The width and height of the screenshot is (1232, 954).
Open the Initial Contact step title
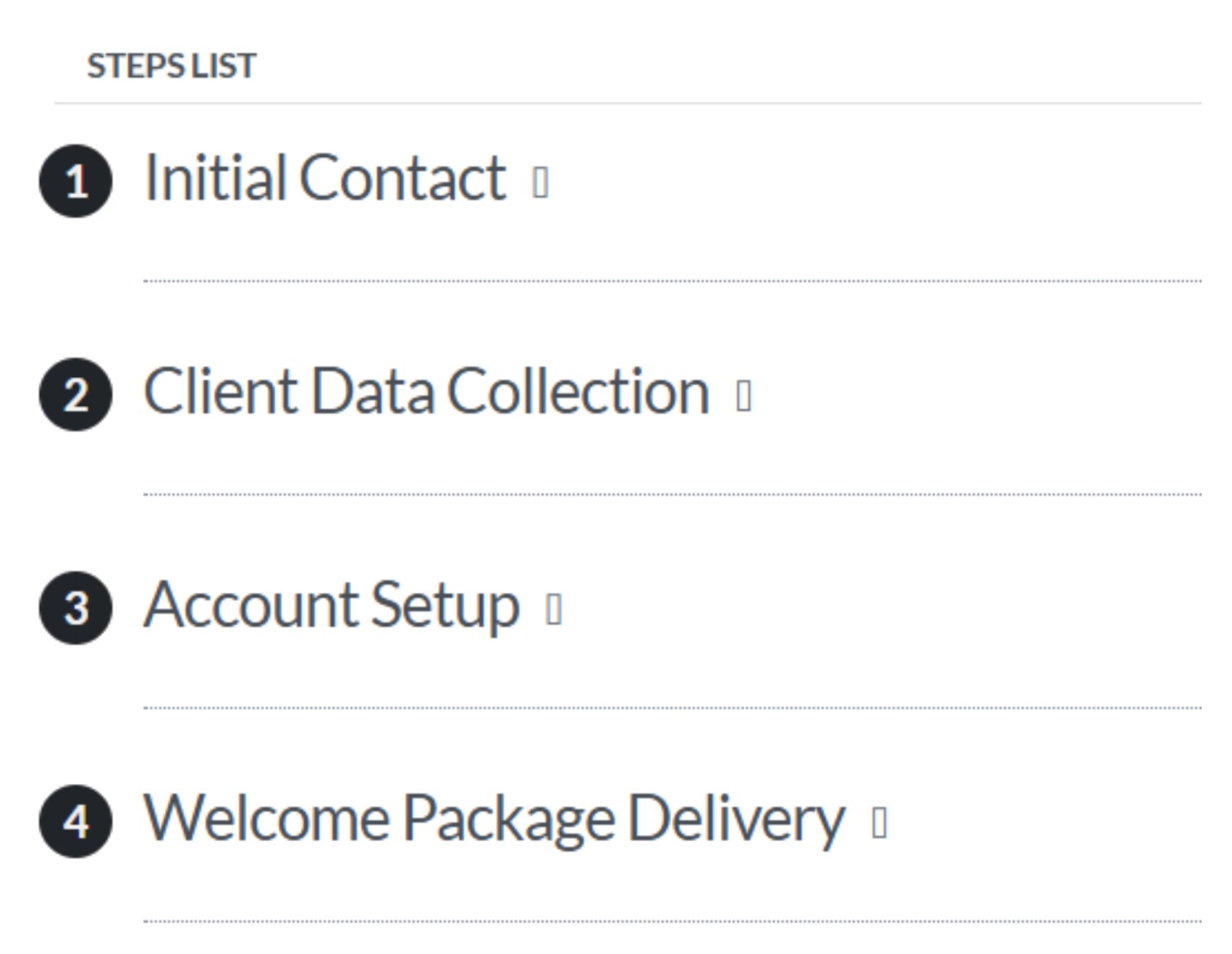coord(325,177)
